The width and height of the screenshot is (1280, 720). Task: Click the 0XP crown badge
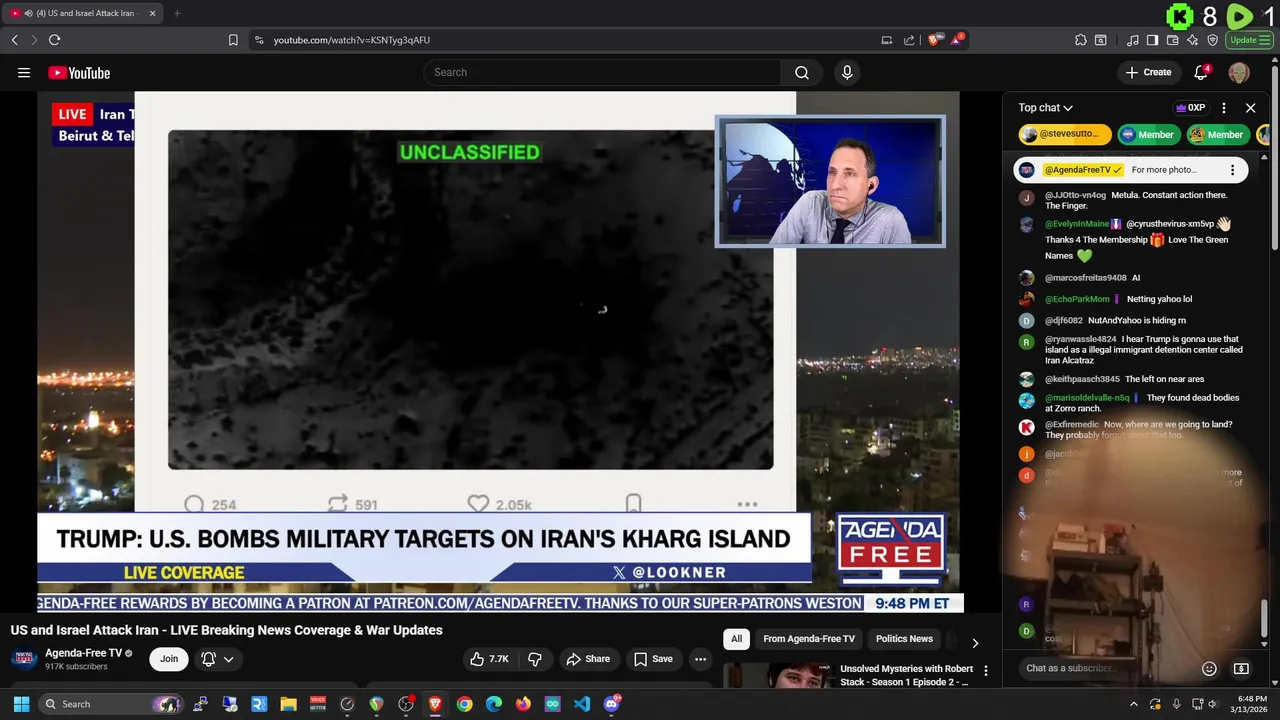1191,108
